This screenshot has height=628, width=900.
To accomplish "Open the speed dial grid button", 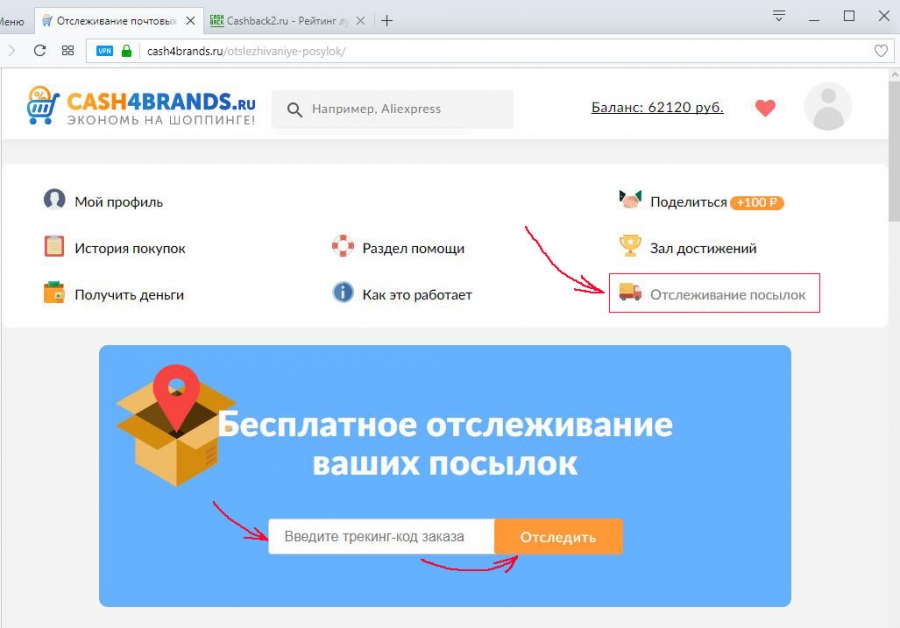I will [x=68, y=51].
